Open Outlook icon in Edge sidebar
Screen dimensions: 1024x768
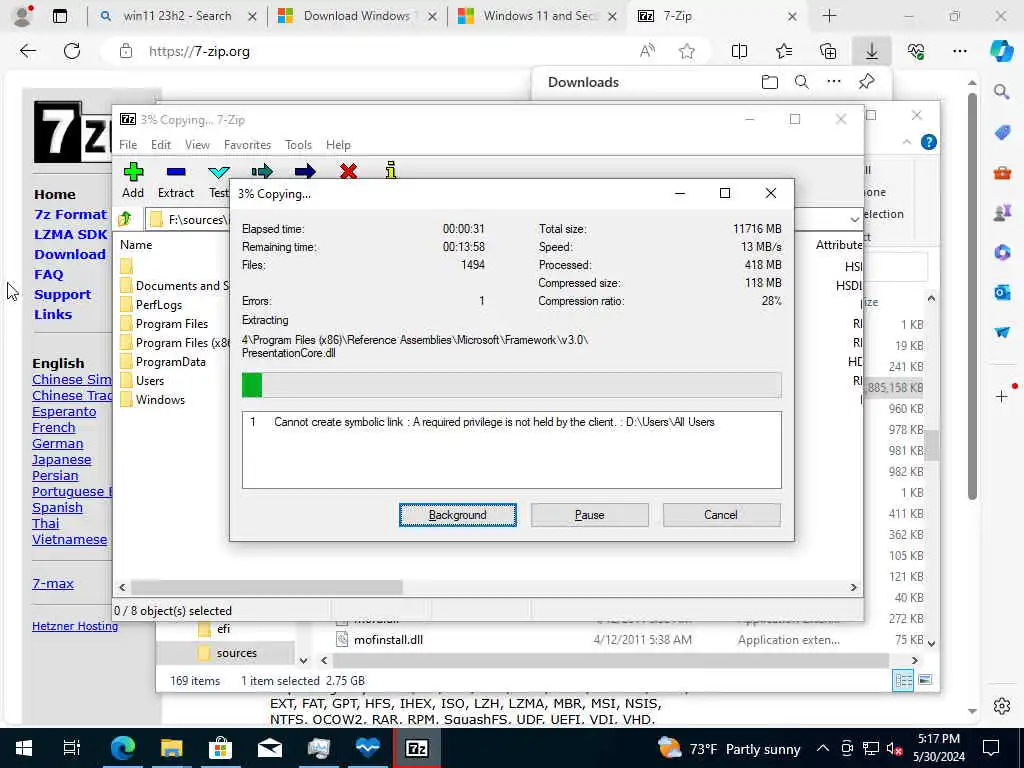click(1002, 292)
